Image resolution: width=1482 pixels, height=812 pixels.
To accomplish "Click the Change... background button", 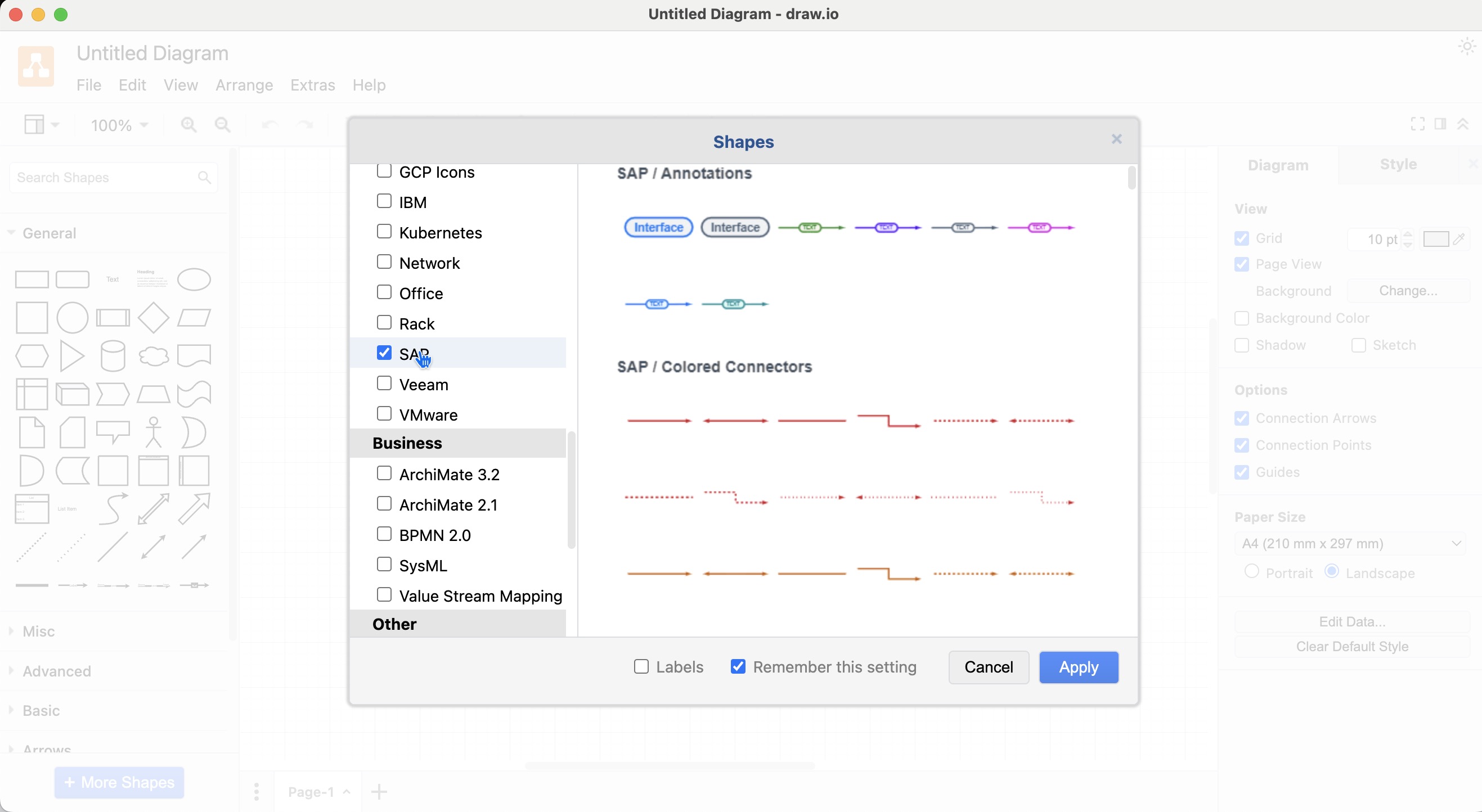I will click(1408, 290).
